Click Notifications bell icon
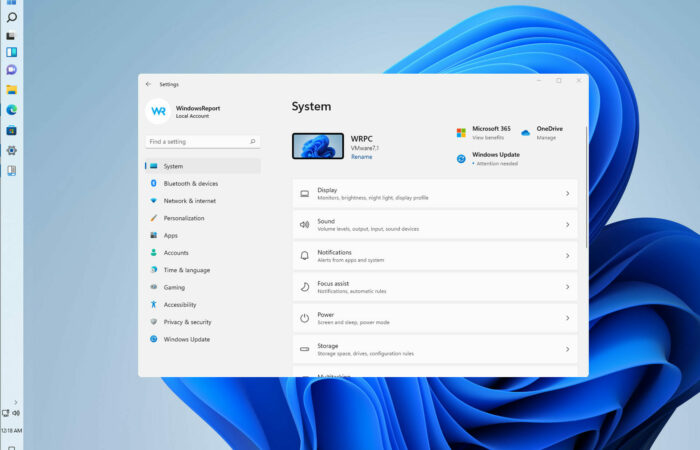 coord(304,256)
